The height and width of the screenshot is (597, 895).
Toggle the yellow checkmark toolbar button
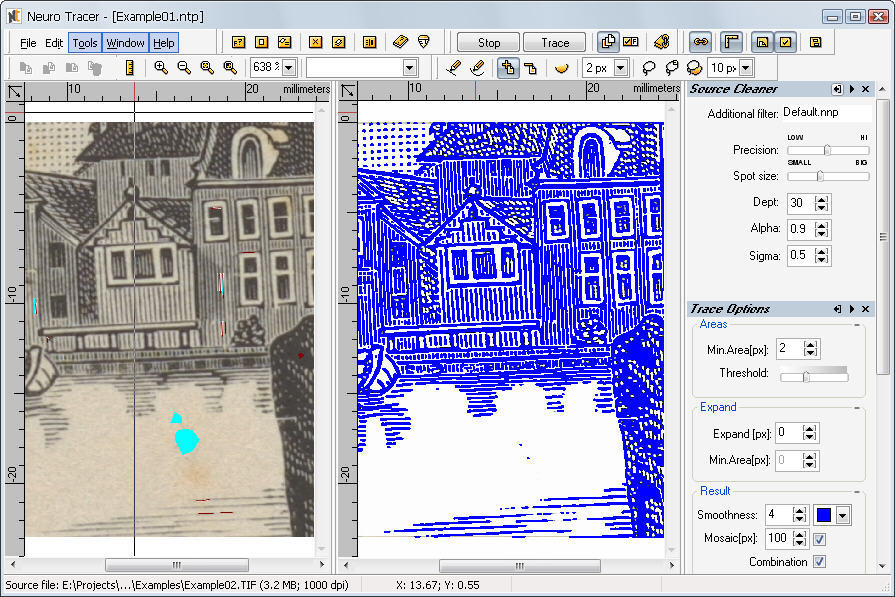point(785,42)
